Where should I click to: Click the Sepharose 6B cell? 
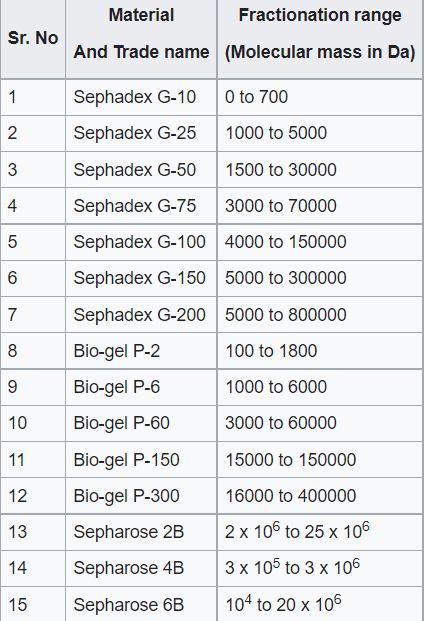pos(141,604)
